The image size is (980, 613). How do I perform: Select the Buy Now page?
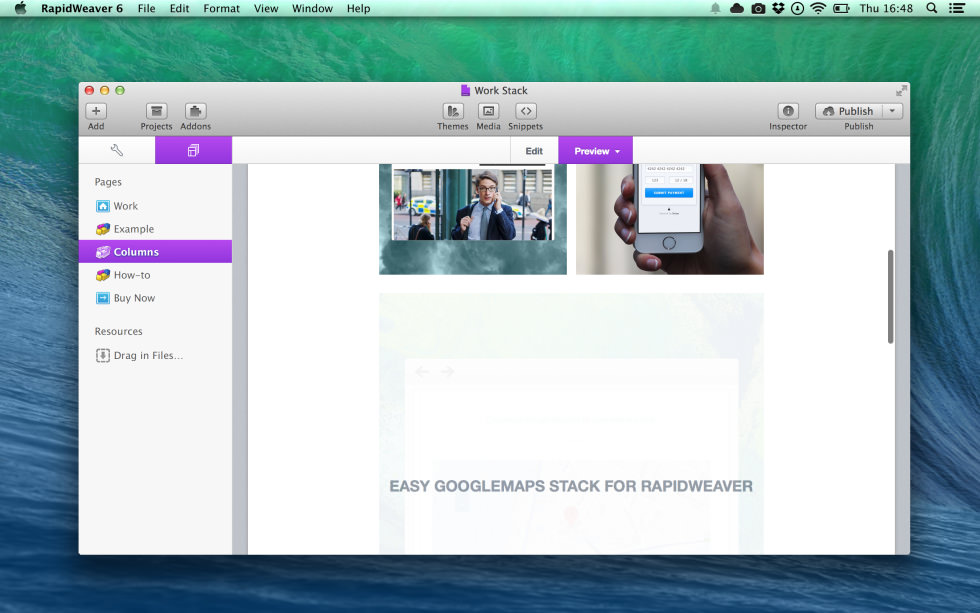point(155,298)
